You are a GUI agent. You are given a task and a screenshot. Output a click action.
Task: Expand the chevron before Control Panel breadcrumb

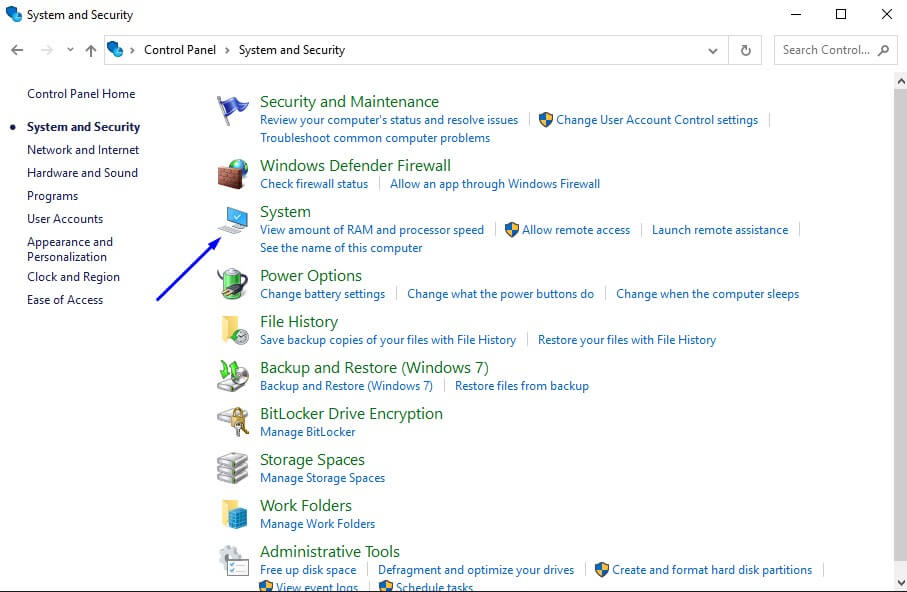[132, 50]
